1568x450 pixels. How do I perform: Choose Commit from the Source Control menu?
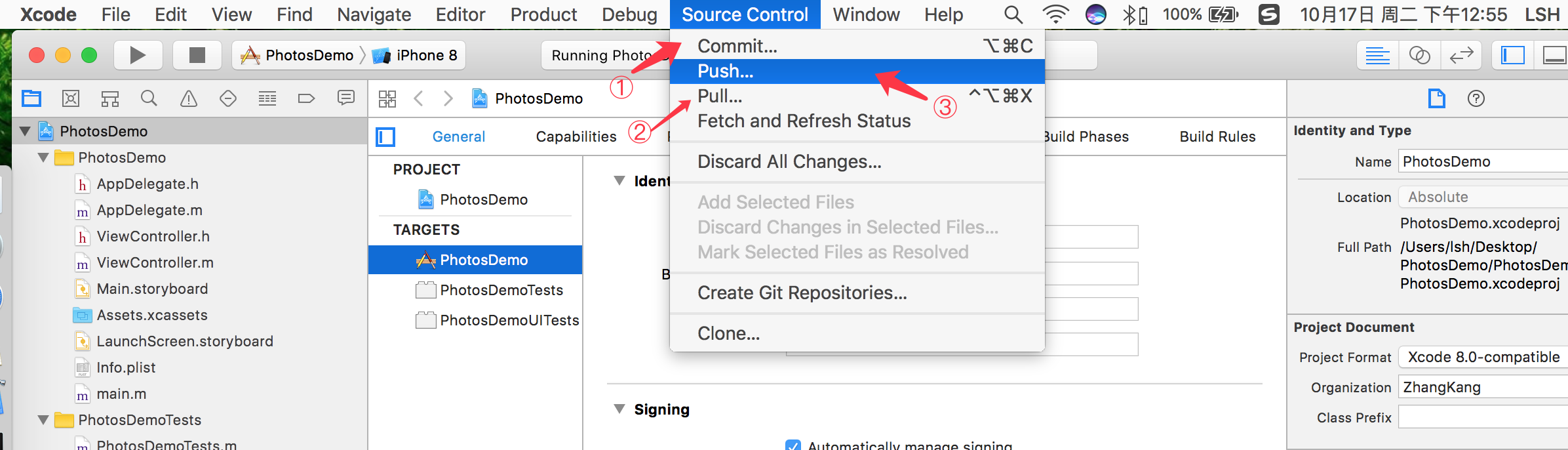click(736, 46)
